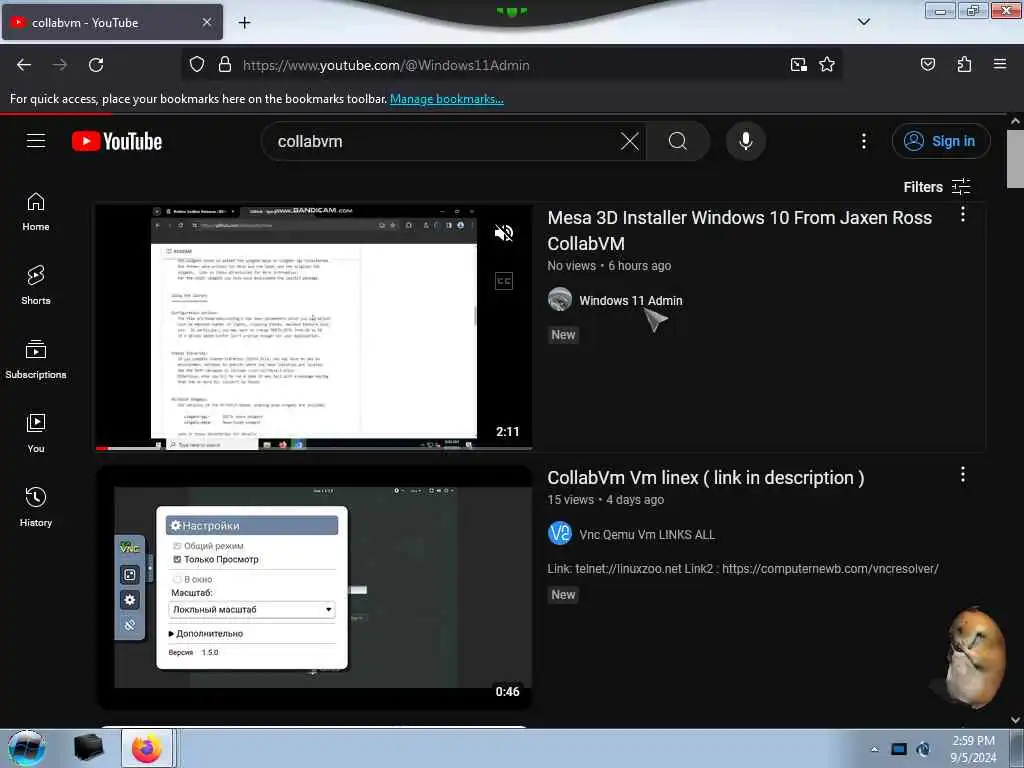This screenshot has width=1024, height=768.
Task: Select the collabvm - YouTube tab
Action: coord(112,23)
